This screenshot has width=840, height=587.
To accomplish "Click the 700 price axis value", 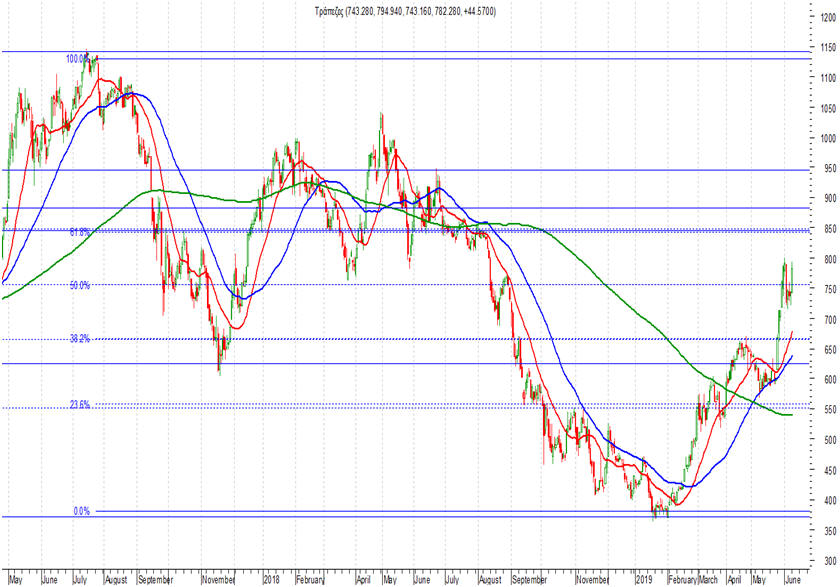I will [830, 320].
